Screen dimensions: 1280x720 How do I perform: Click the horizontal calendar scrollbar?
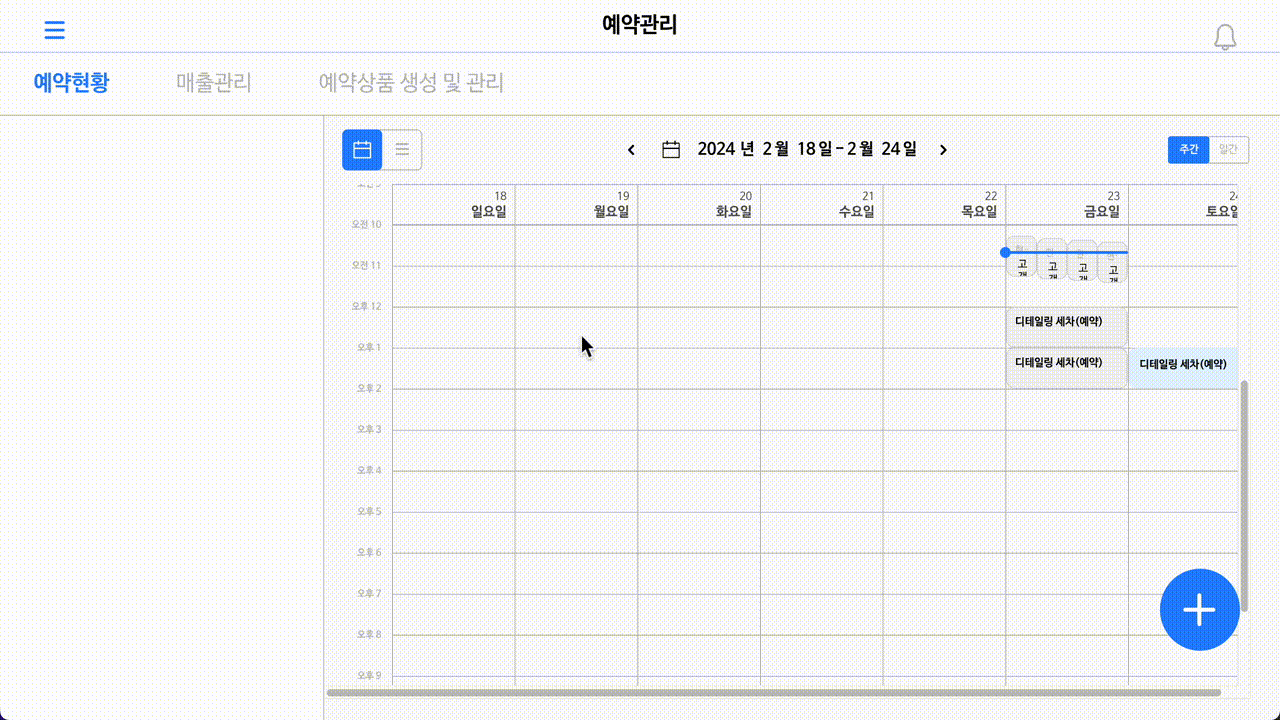[773, 692]
